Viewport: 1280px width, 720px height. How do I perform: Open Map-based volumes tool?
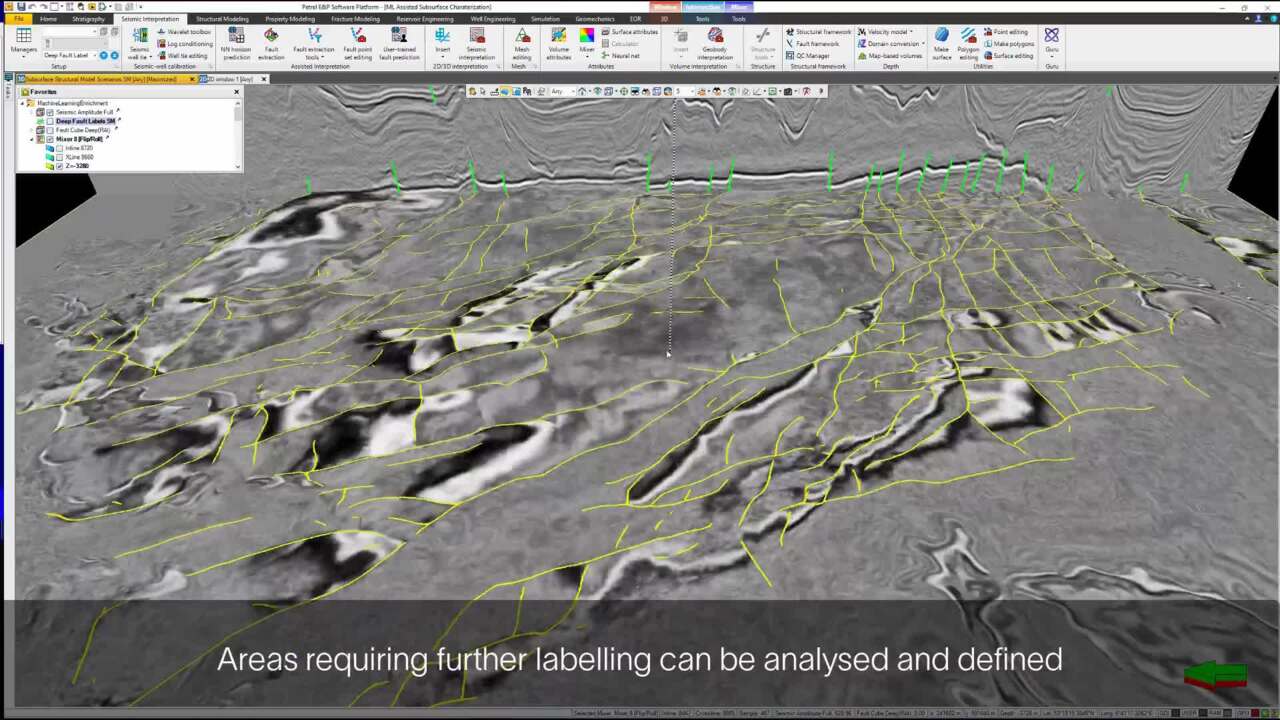click(x=890, y=56)
